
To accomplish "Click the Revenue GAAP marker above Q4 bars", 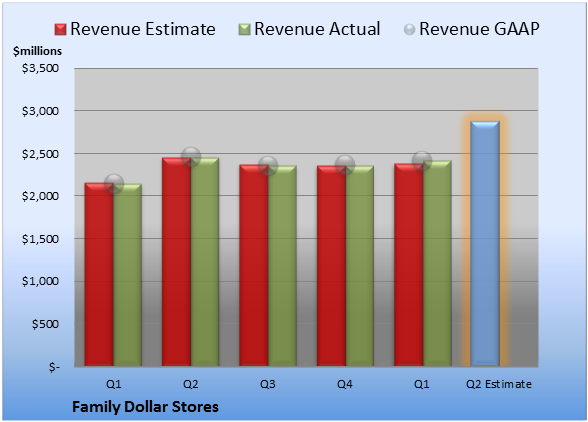I will pyautogui.click(x=345, y=165).
